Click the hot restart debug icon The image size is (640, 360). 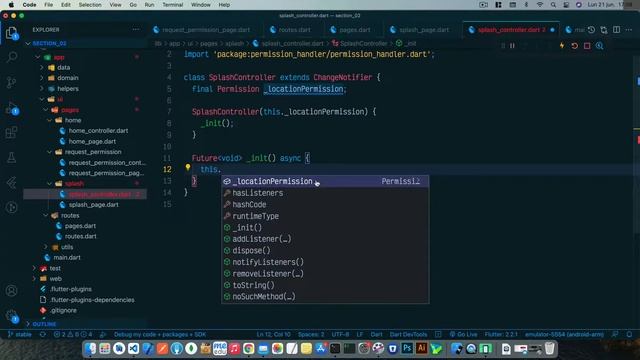pos(575,46)
